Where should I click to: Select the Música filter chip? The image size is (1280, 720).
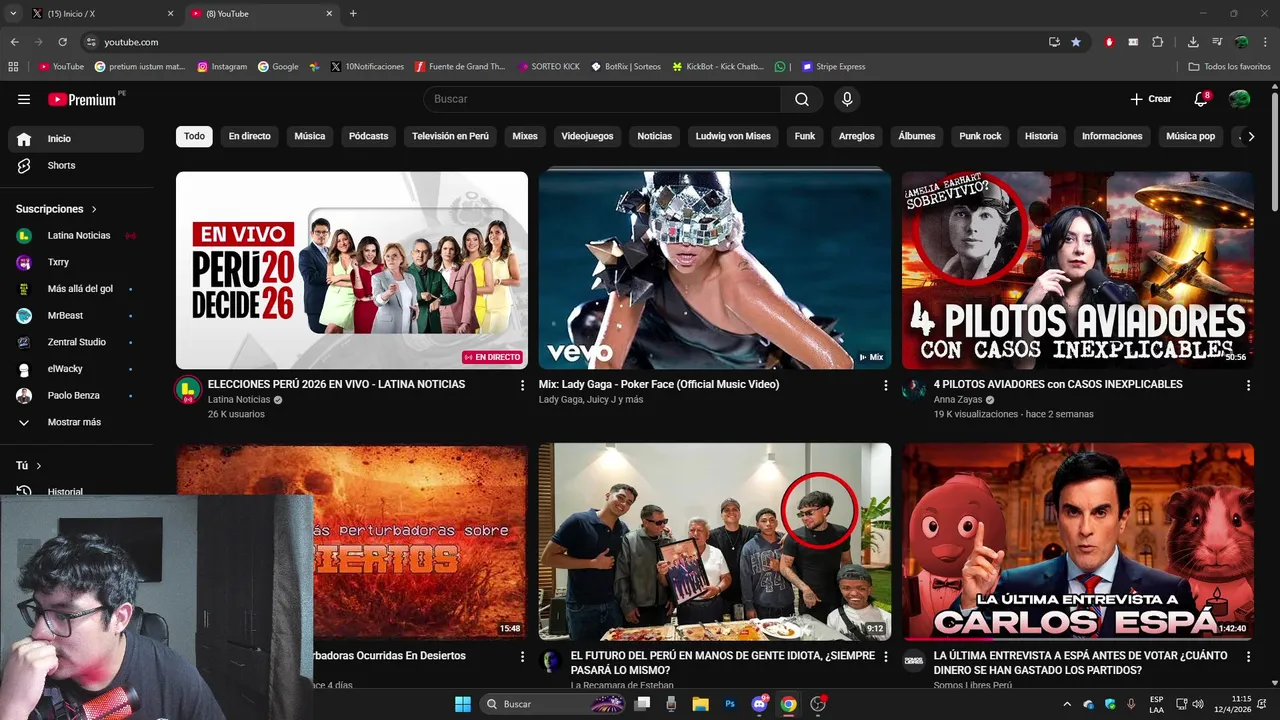310,136
